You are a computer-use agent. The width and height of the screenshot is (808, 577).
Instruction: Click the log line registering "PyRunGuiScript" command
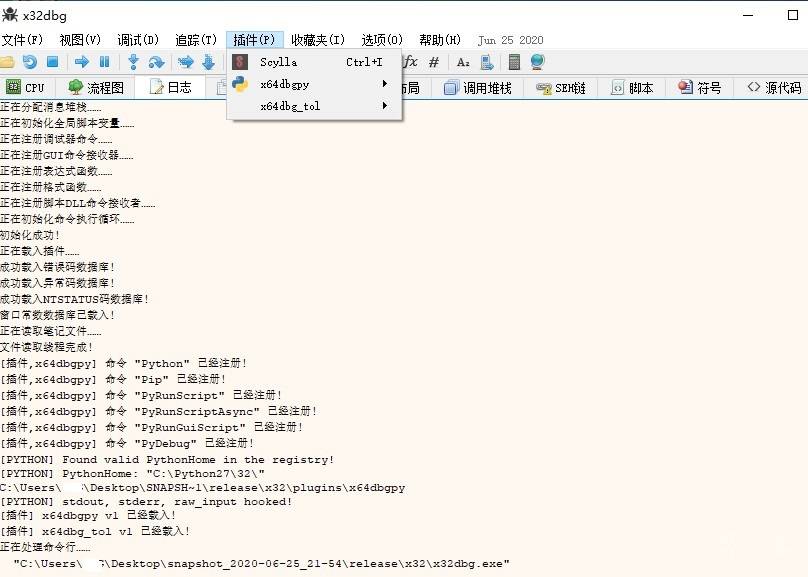click(152, 427)
